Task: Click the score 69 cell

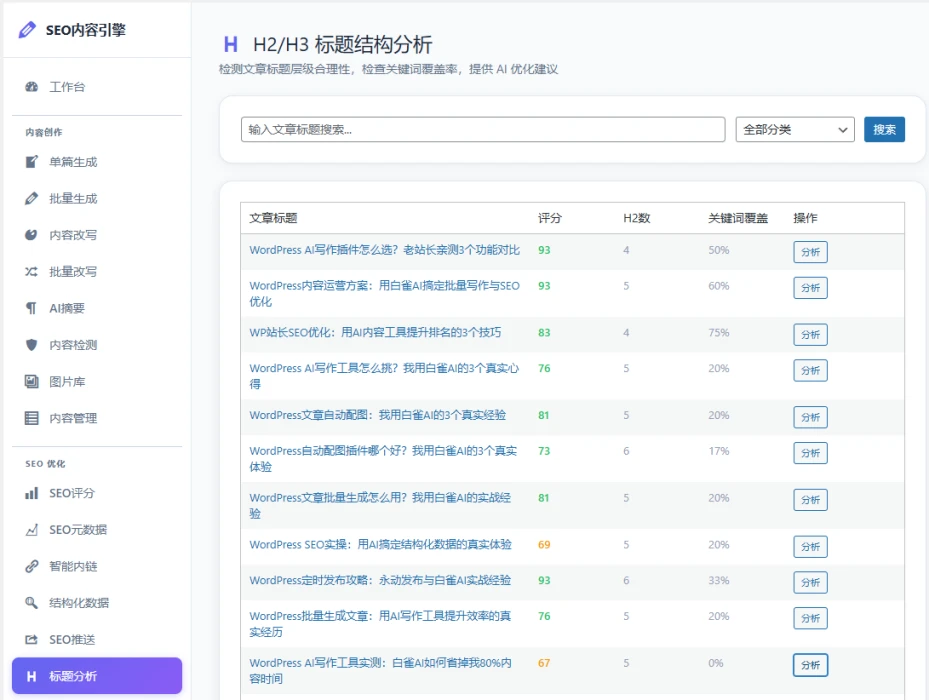Action: coord(544,545)
